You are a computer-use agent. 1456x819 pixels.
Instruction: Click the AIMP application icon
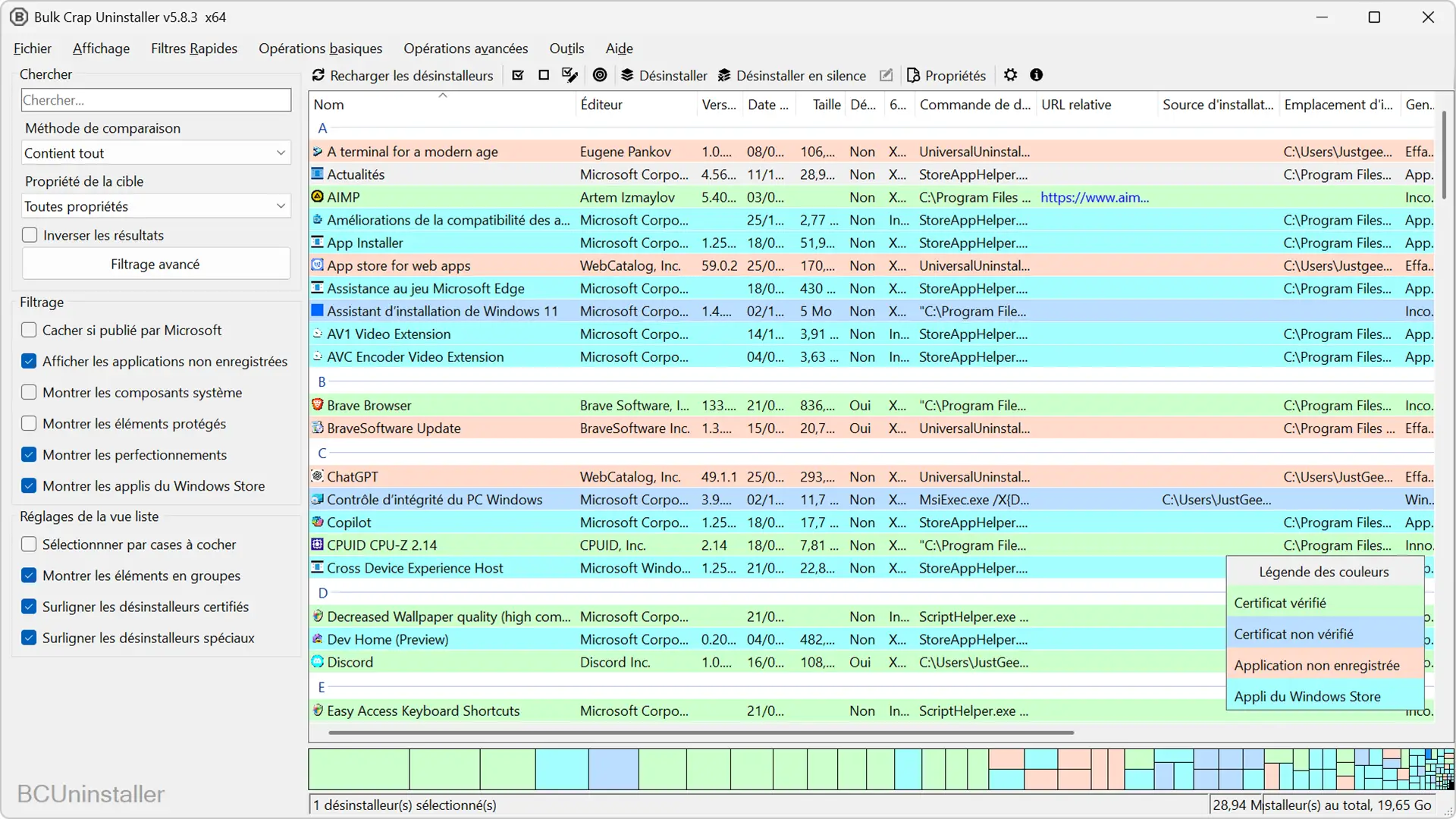pyautogui.click(x=318, y=196)
